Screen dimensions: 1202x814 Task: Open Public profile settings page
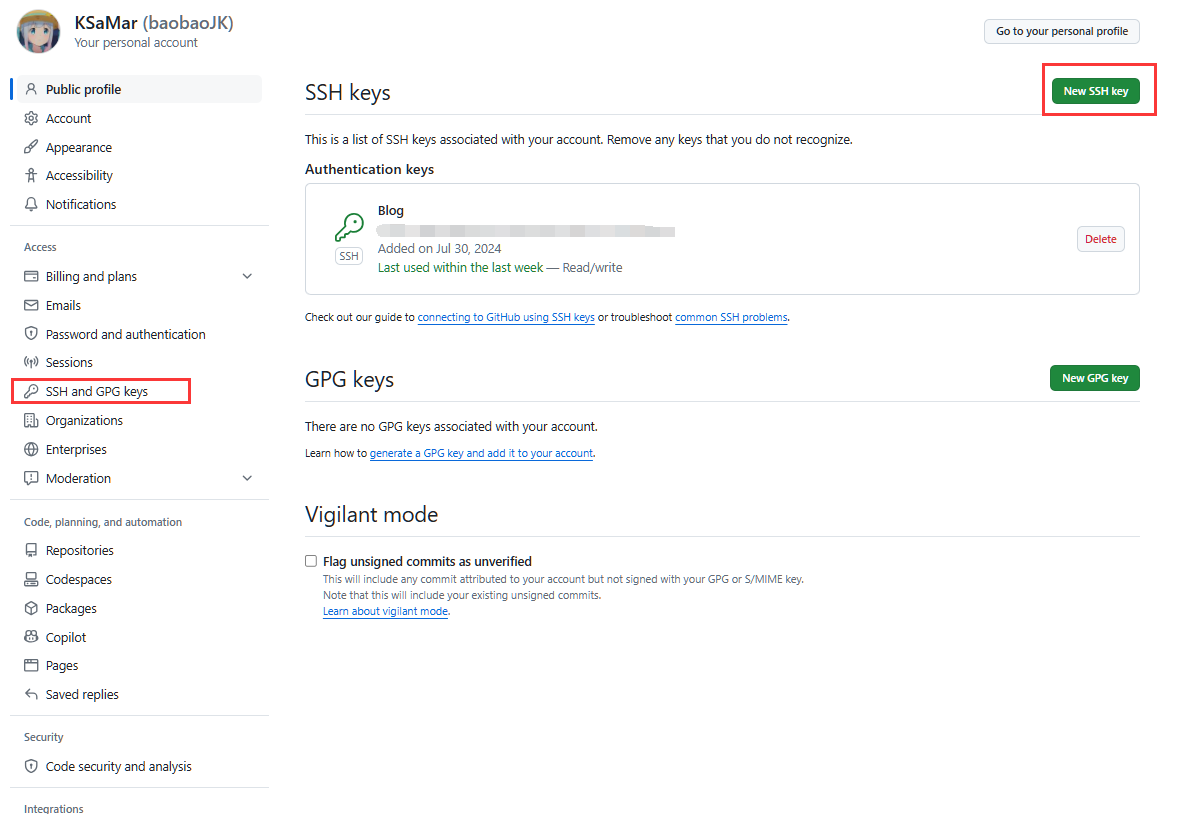click(x=139, y=89)
